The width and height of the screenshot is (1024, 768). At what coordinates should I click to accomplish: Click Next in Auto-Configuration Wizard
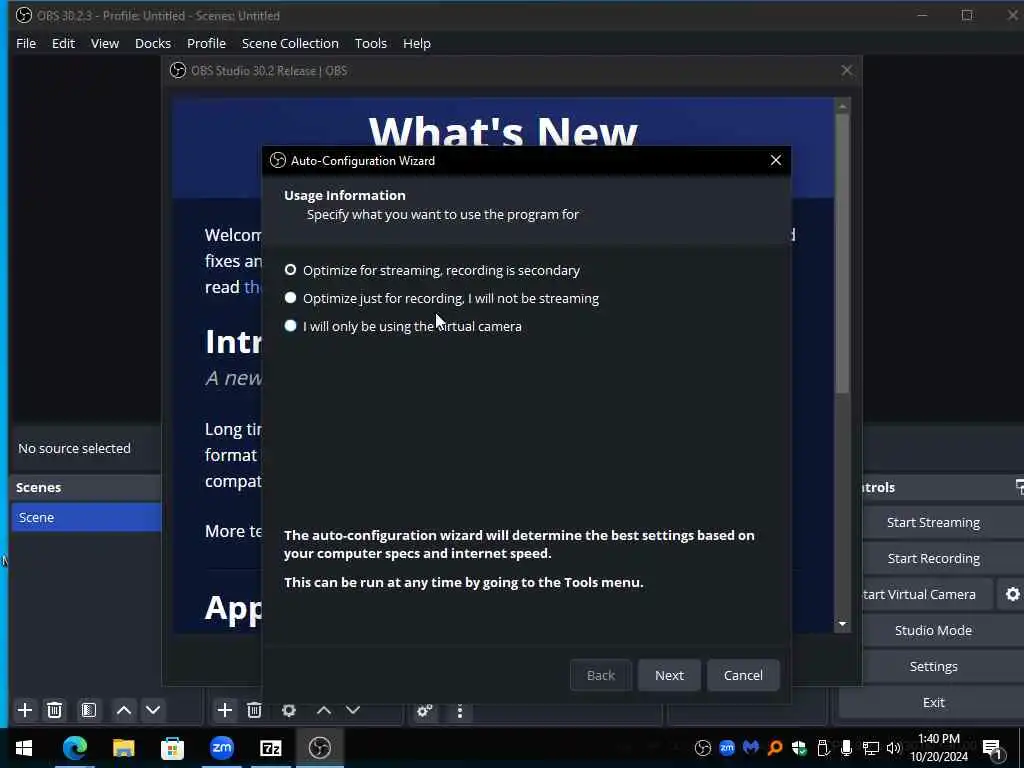pos(669,675)
